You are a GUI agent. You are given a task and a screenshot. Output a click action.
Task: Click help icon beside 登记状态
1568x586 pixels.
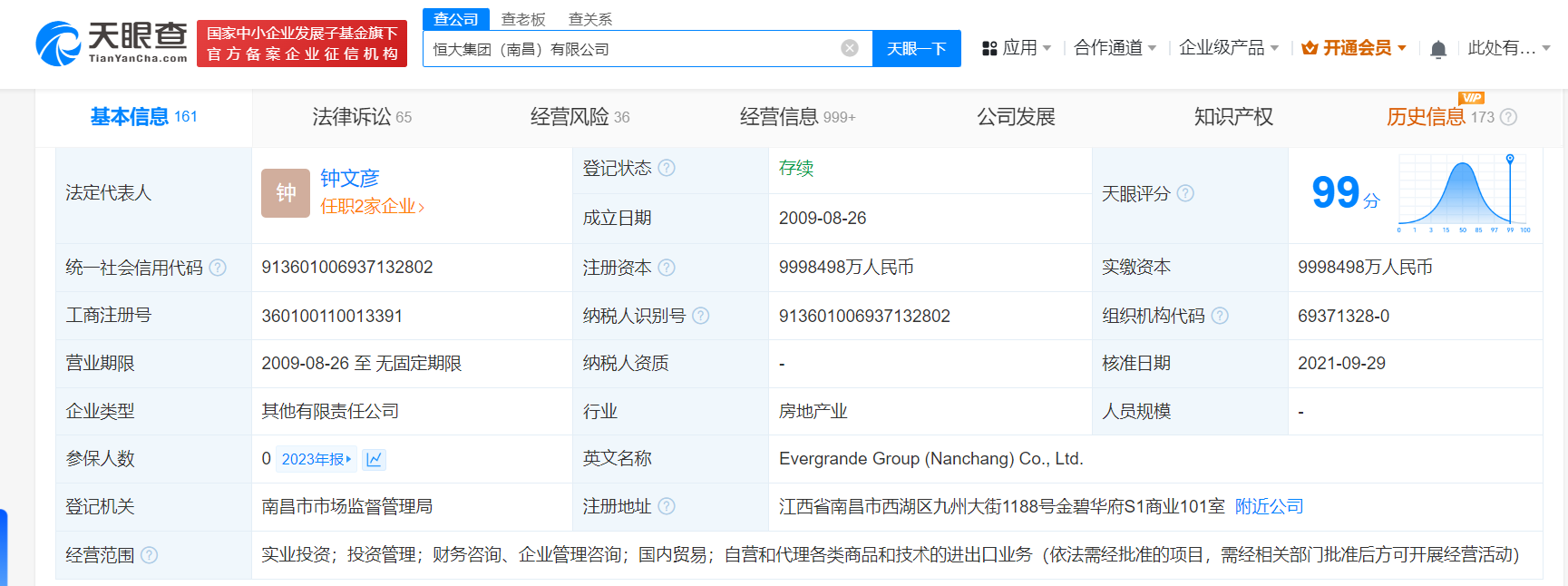pyautogui.click(x=667, y=168)
